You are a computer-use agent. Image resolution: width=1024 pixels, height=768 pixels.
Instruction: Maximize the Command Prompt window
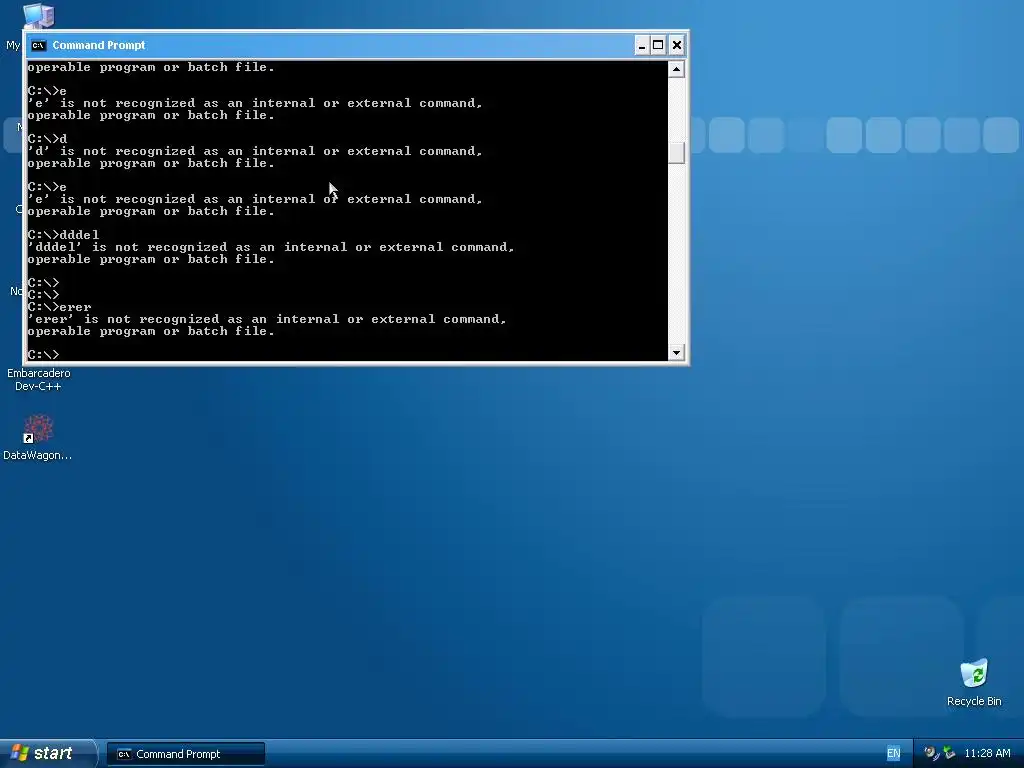658,45
